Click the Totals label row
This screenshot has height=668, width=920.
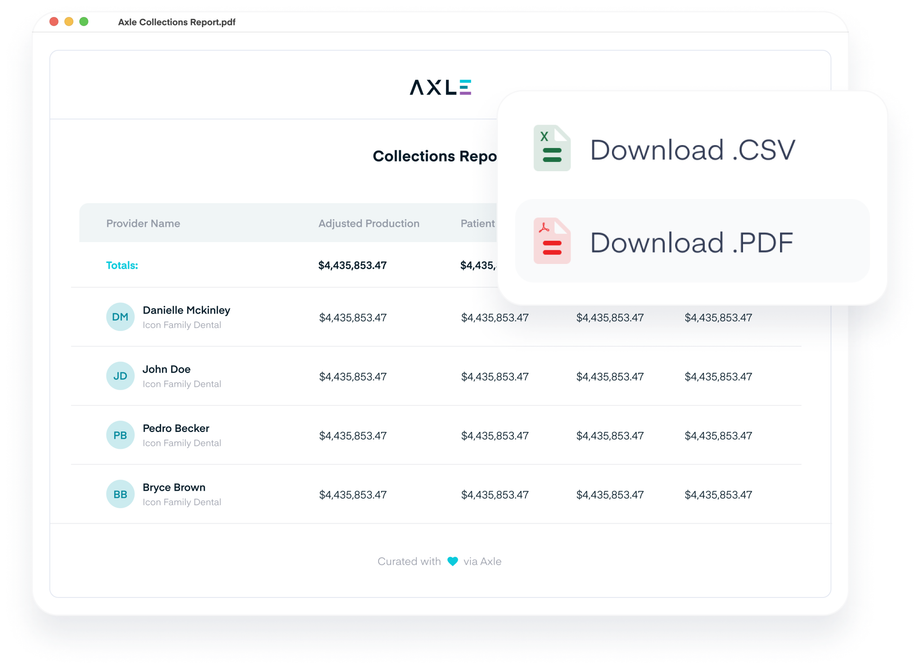tap(122, 266)
